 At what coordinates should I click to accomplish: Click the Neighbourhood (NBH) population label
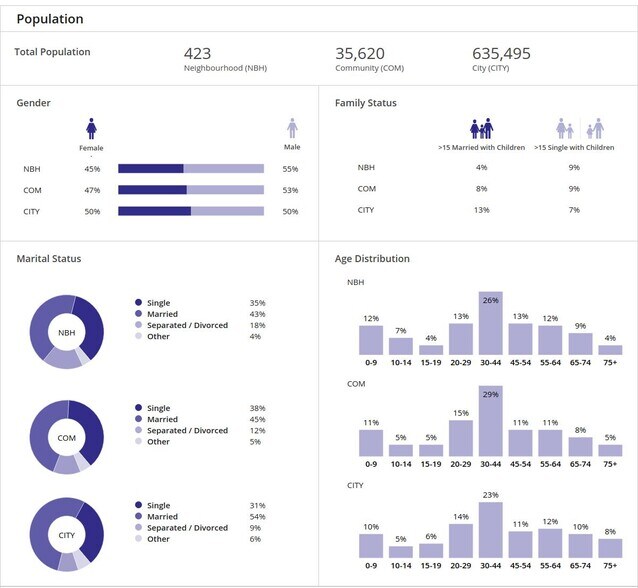(x=225, y=68)
